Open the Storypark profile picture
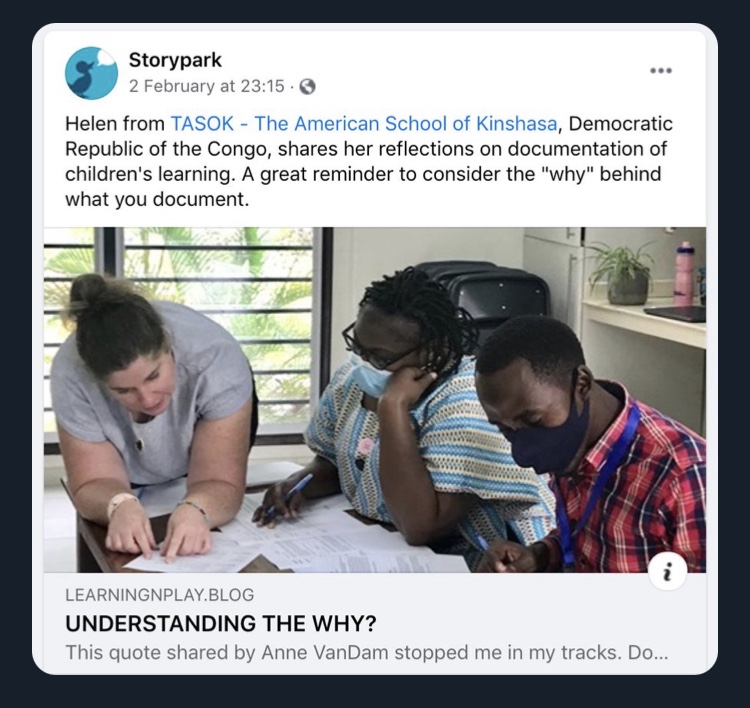This screenshot has width=750, height=708. (x=91, y=73)
